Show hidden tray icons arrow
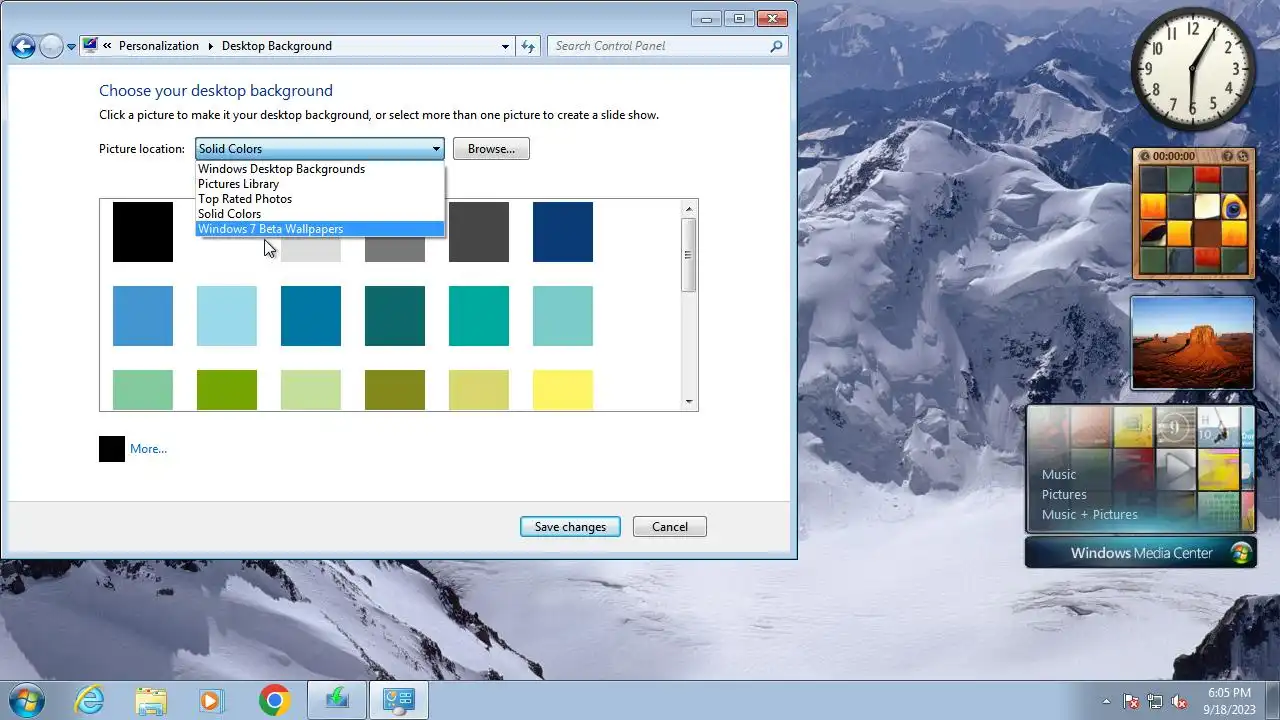 (x=1106, y=701)
